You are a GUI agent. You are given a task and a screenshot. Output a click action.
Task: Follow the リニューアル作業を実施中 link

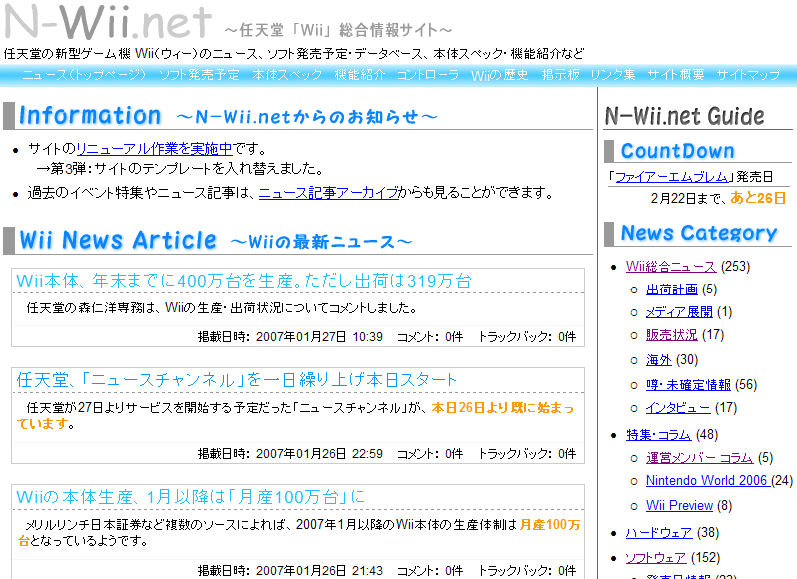[154, 149]
